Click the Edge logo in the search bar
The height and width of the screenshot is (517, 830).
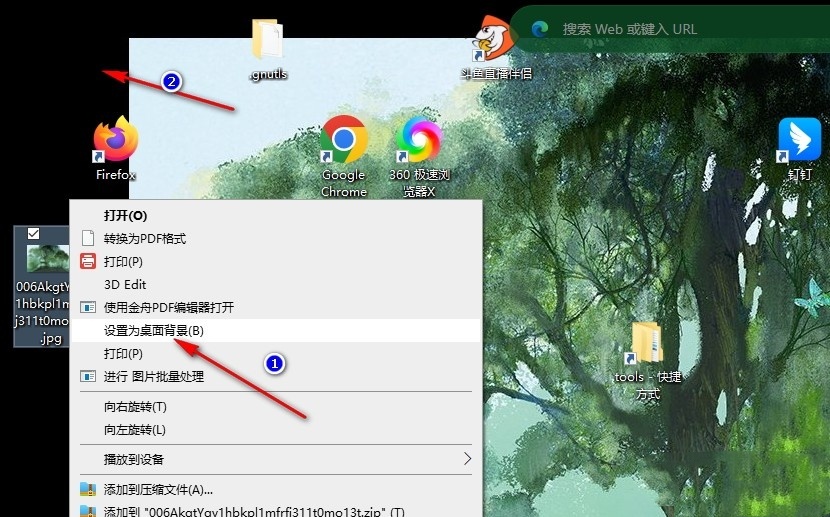pyautogui.click(x=540, y=29)
